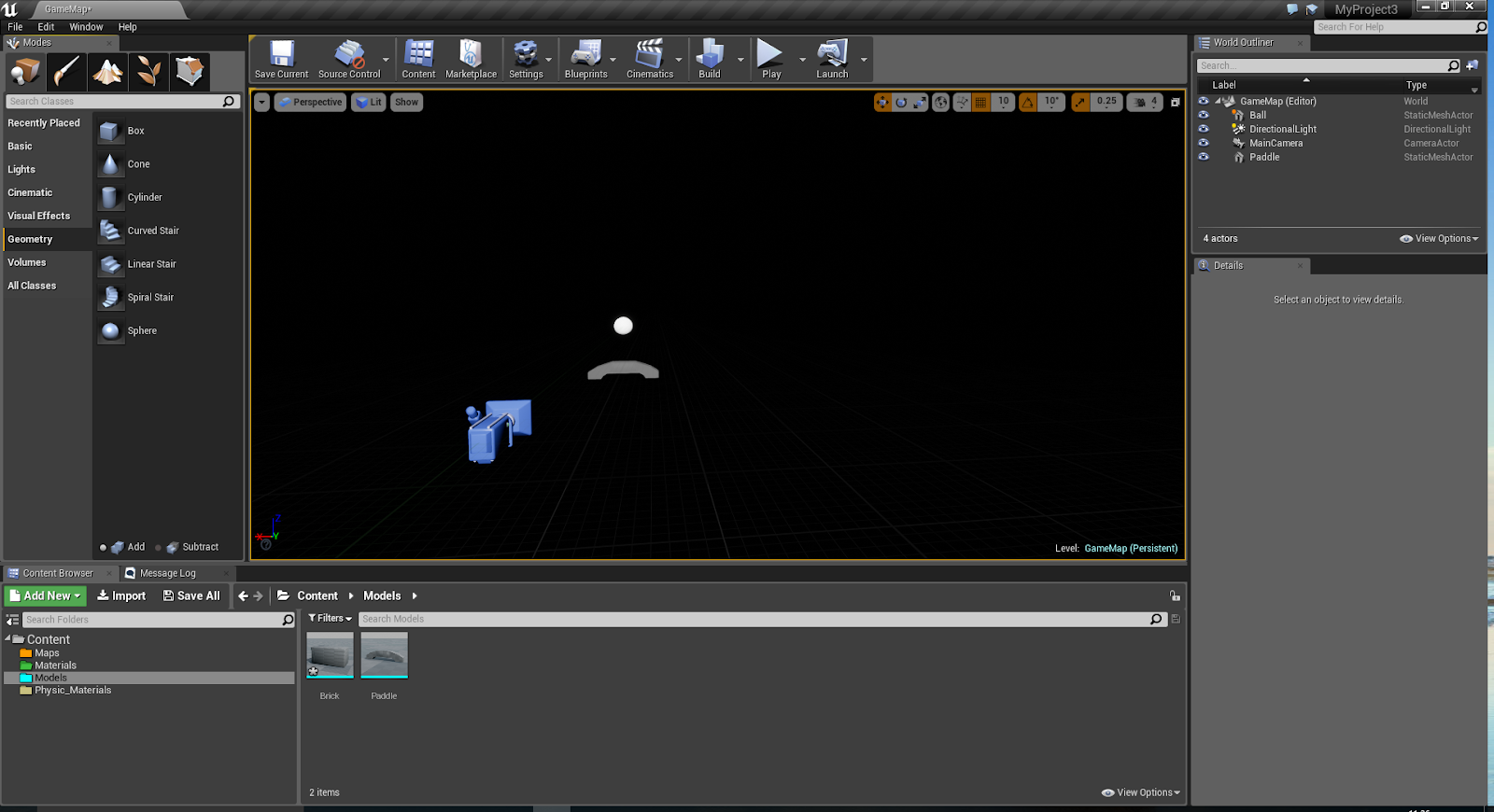Open the Settings toolbar icon
This screenshot has height=812, width=1494.
[526, 59]
